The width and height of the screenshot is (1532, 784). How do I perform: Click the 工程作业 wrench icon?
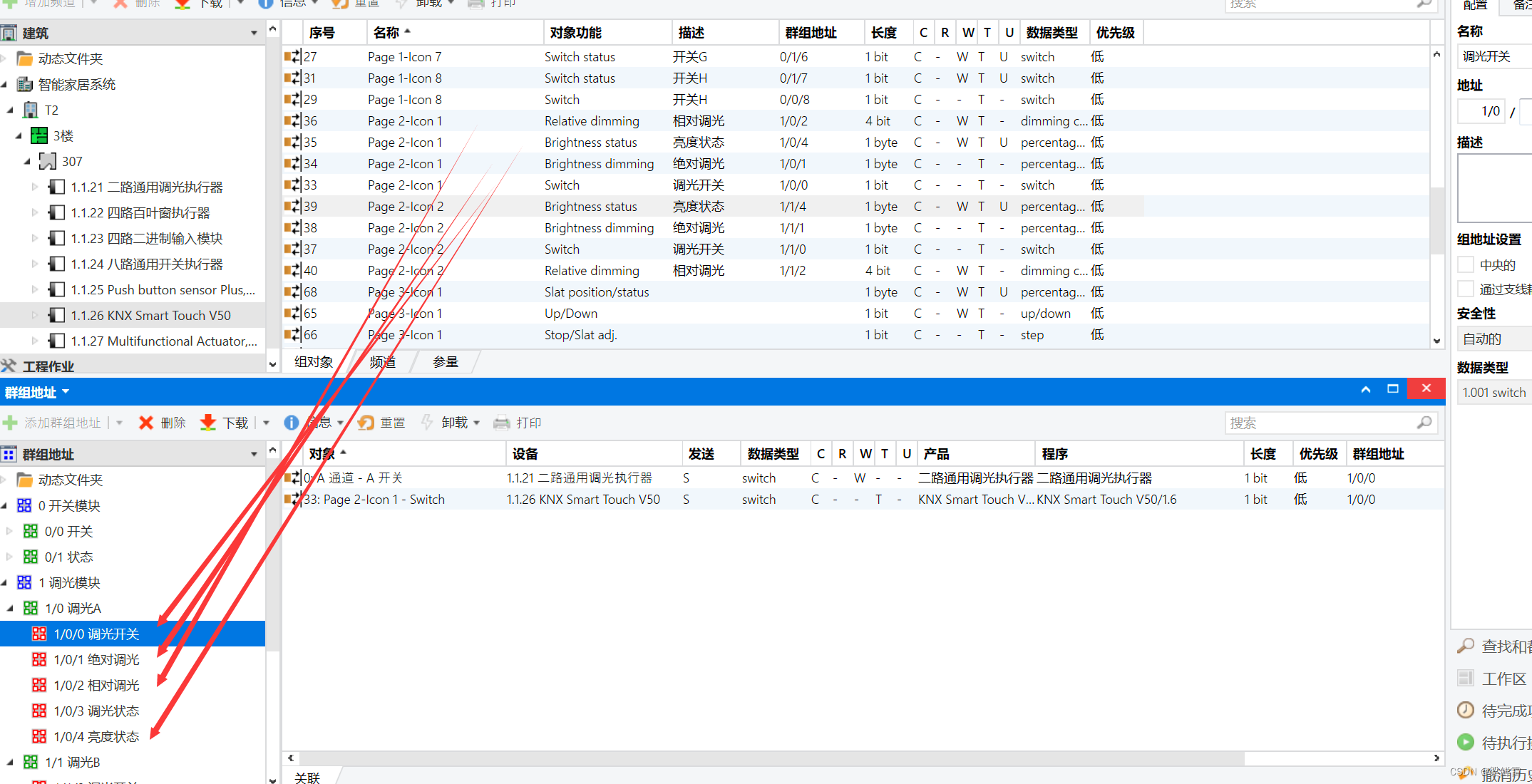[9, 366]
